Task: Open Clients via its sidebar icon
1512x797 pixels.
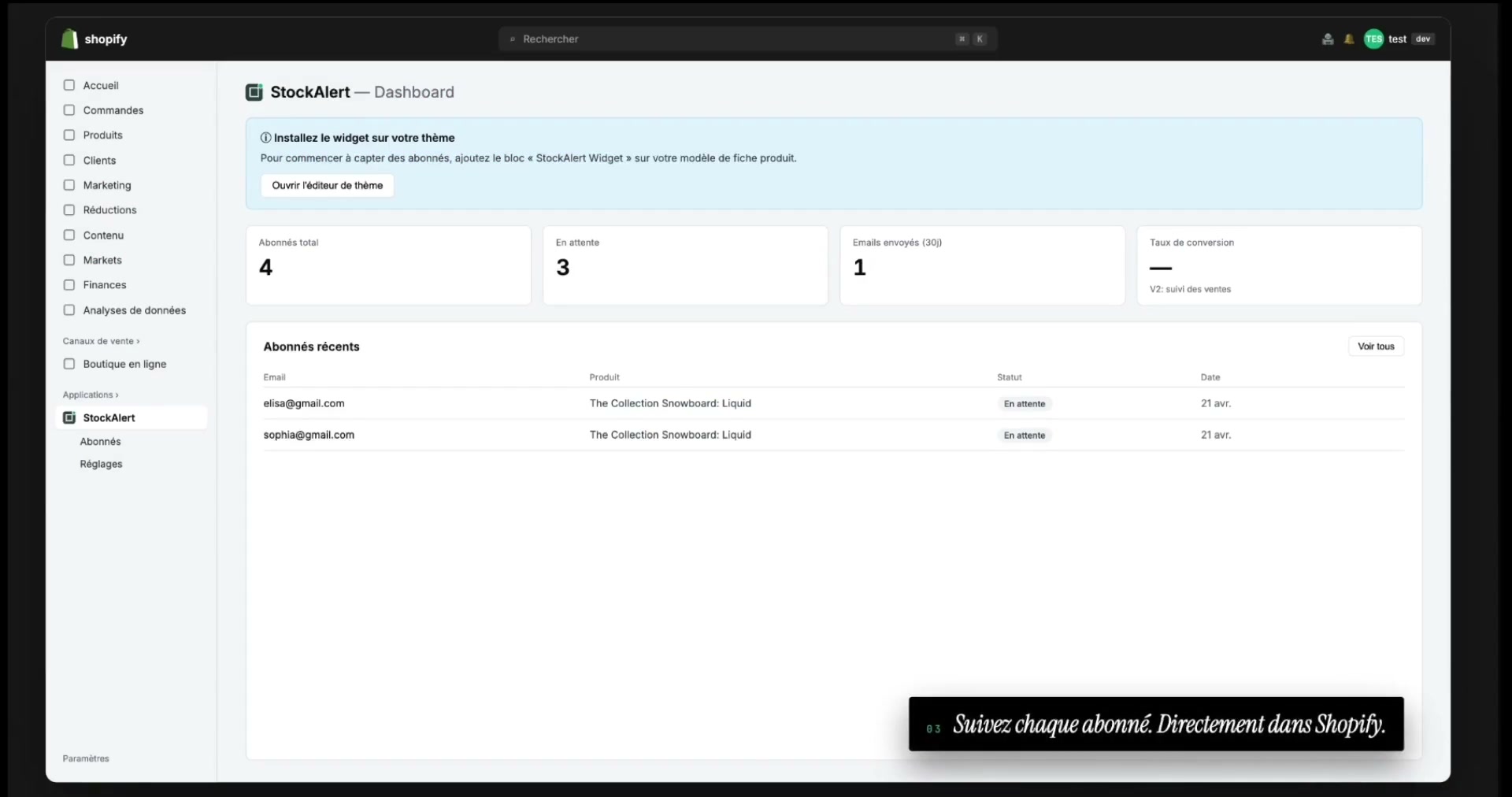Action: (x=69, y=160)
